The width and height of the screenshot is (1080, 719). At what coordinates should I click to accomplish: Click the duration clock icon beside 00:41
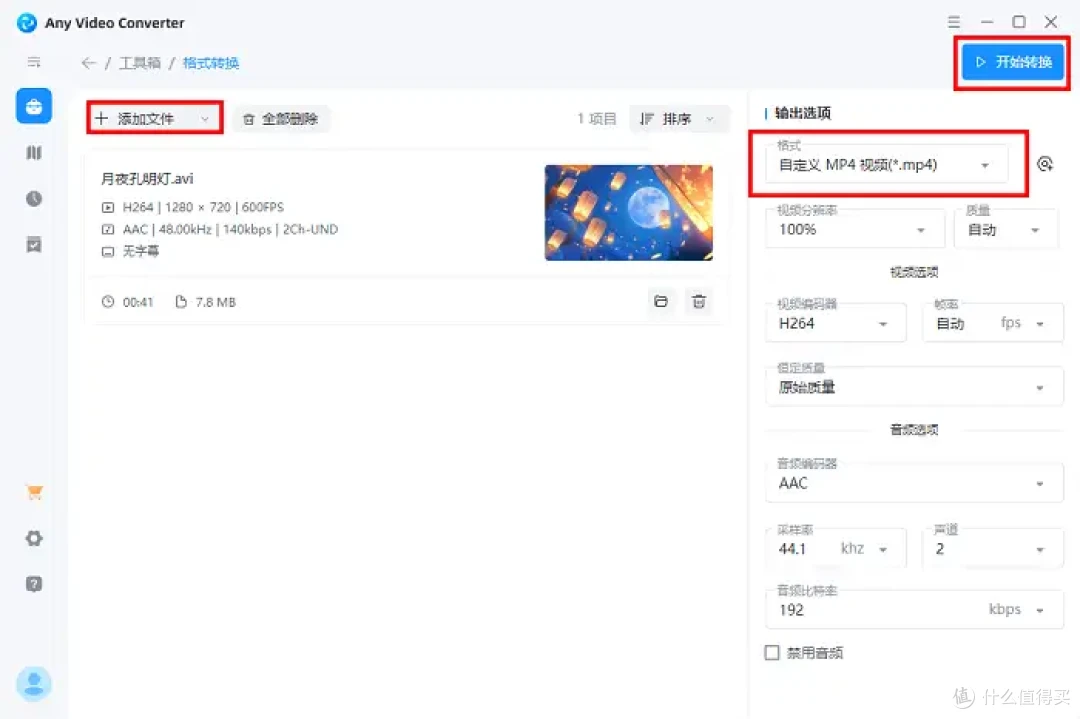coord(107,302)
